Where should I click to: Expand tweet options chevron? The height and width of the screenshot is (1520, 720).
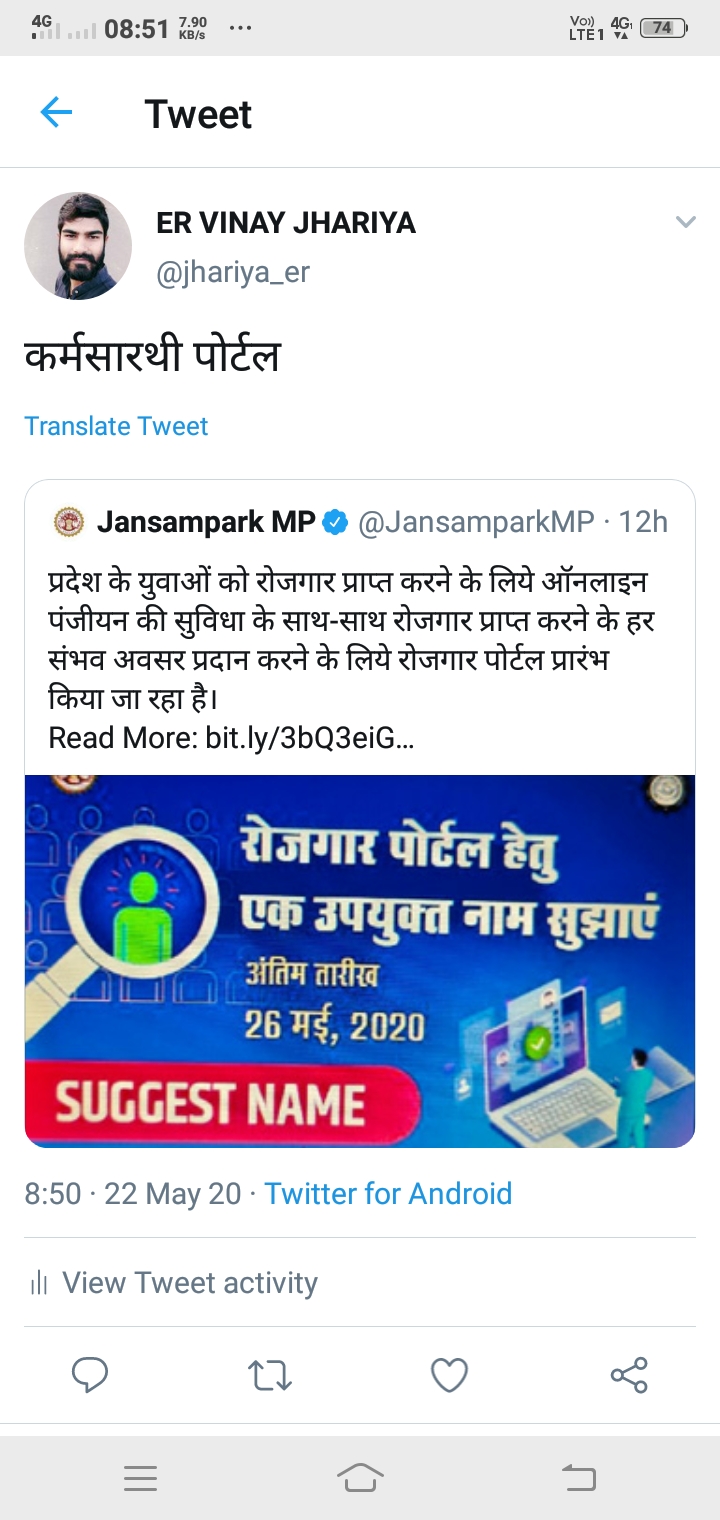pos(685,222)
